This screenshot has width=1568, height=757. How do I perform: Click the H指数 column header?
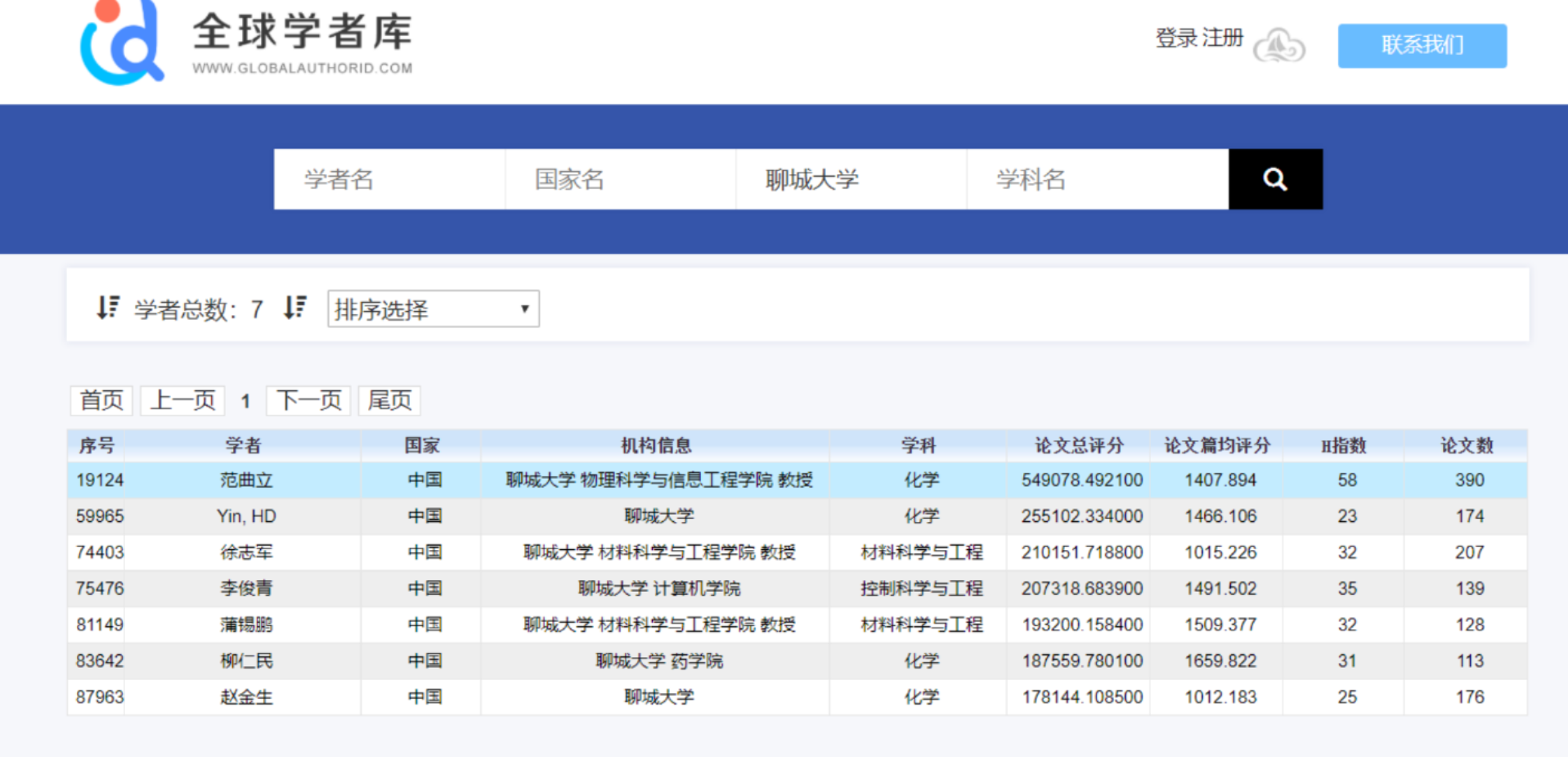click(x=1344, y=444)
